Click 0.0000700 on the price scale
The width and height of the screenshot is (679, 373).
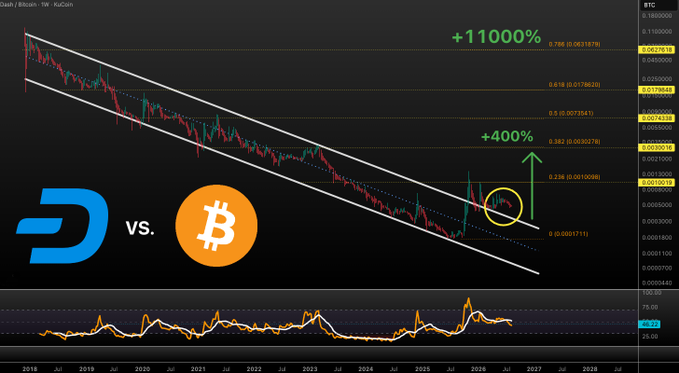pyautogui.click(x=657, y=268)
